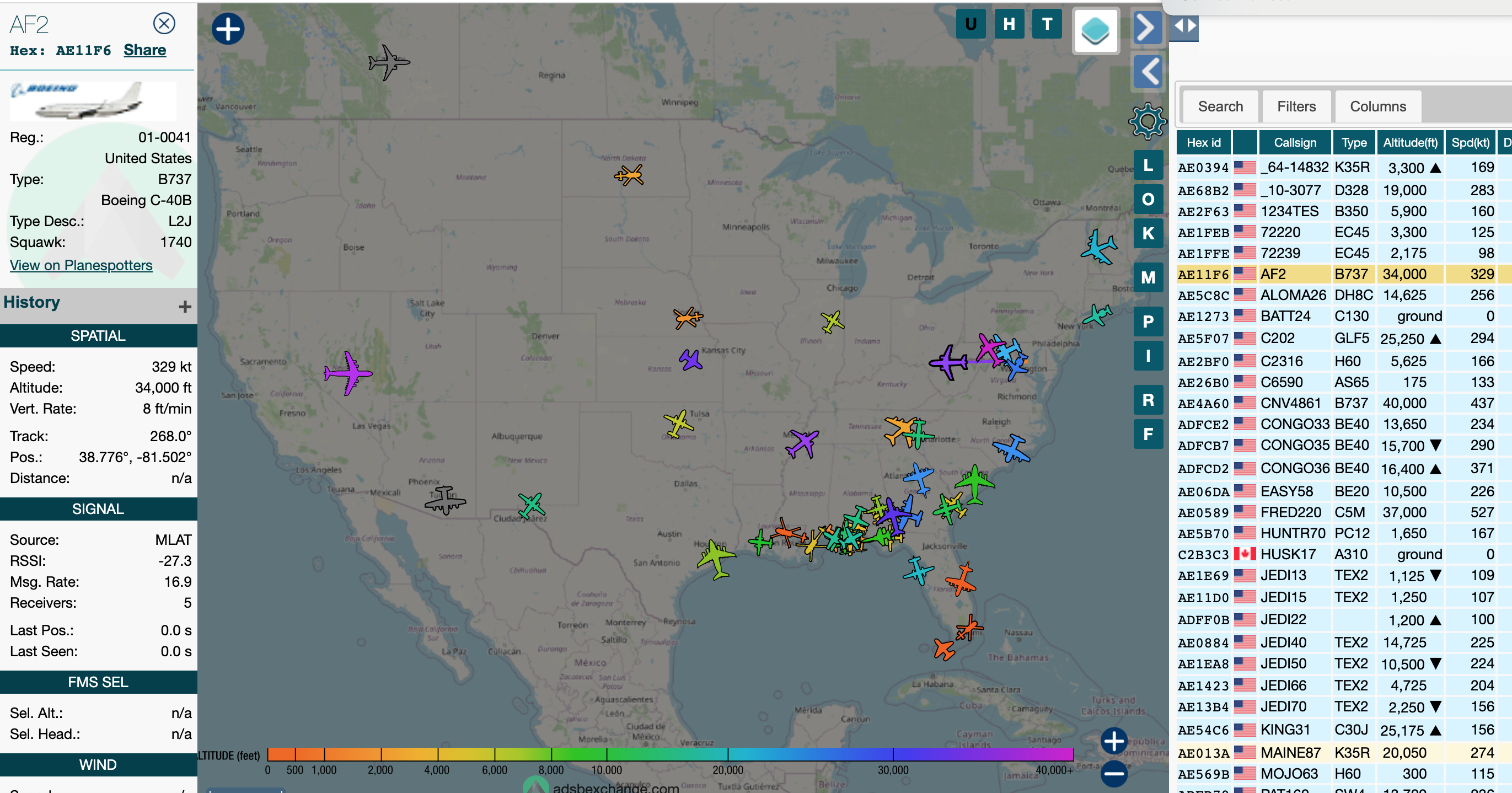This screenshot has height=793, width=1512.
Task: Select the yellow-green aircraft over Illinois
Action: pyautogui.click(x=832, y=322)
